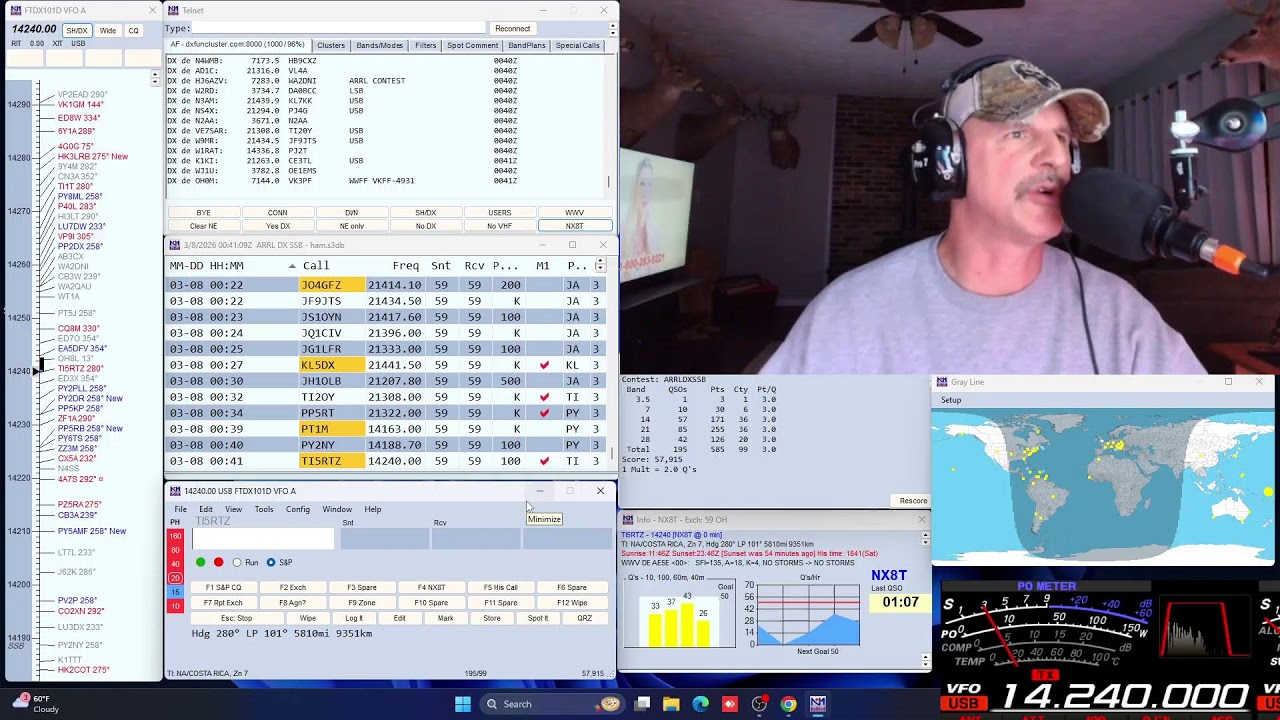1280x720 pixels.
Task: Select the 160 meter band button
Action: [175, 536]
